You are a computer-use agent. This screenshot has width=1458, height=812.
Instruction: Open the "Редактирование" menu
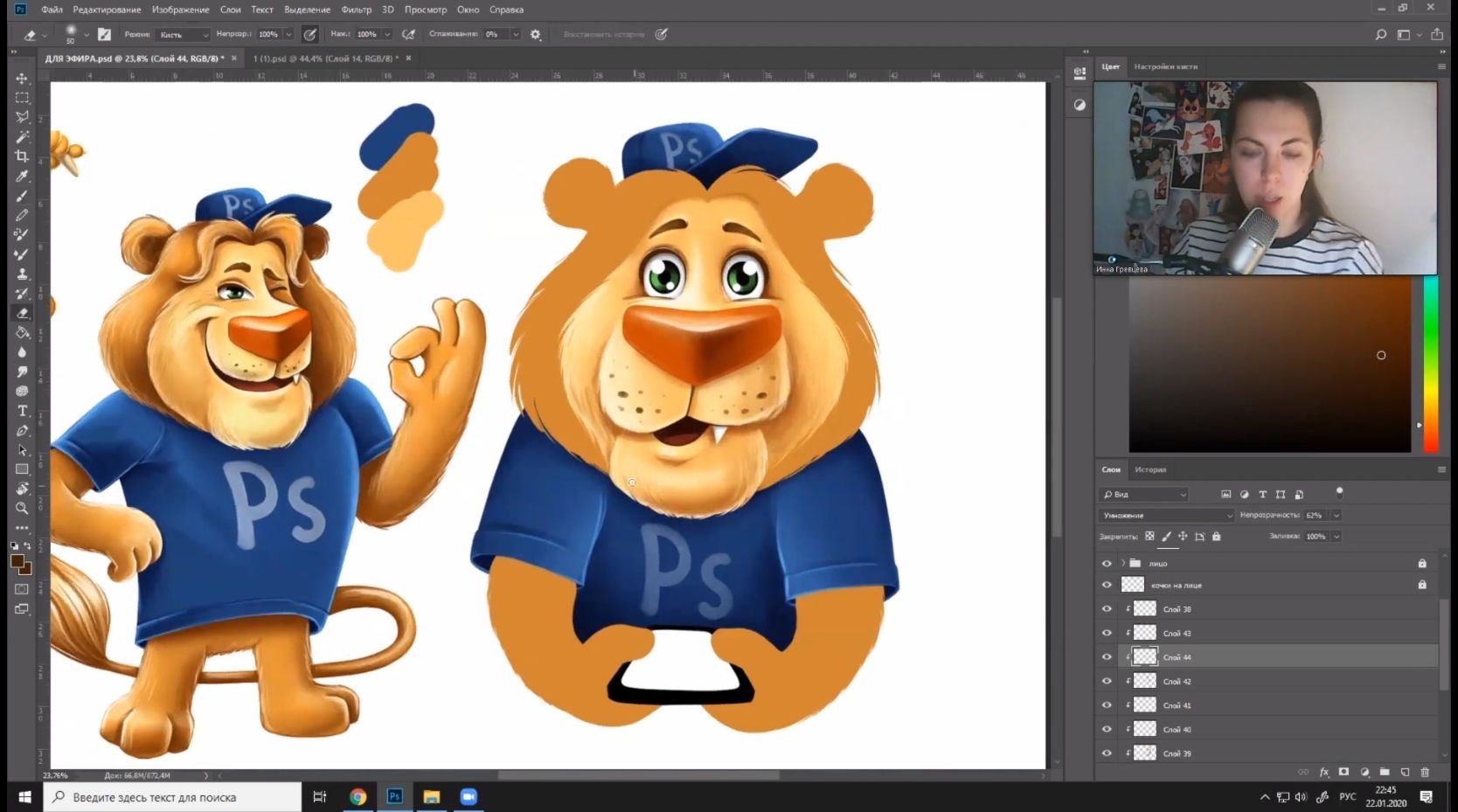(107, 10)
